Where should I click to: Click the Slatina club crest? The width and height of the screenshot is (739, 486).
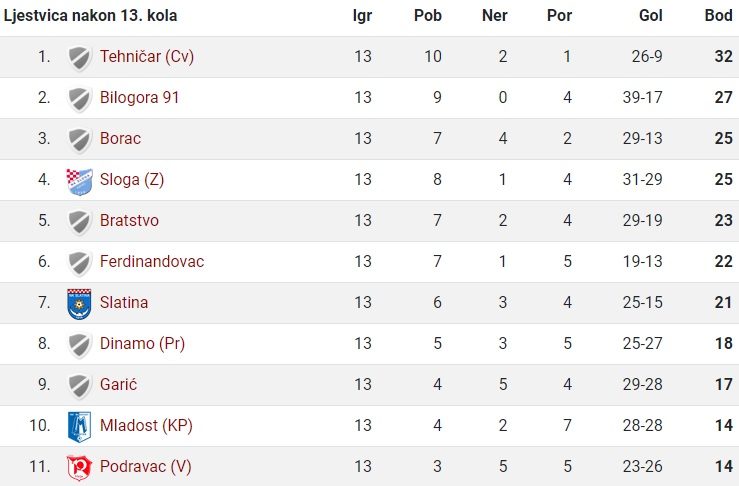[x=79, y=304]
